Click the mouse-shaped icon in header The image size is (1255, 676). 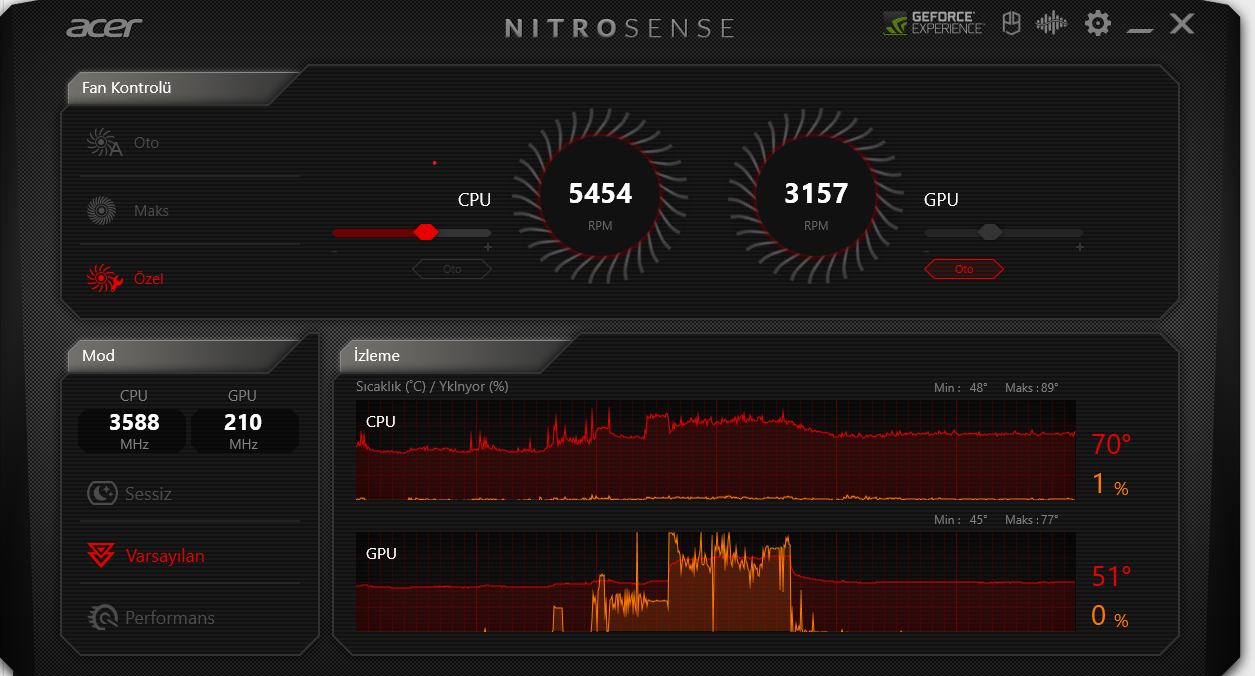click(1011, 23)
